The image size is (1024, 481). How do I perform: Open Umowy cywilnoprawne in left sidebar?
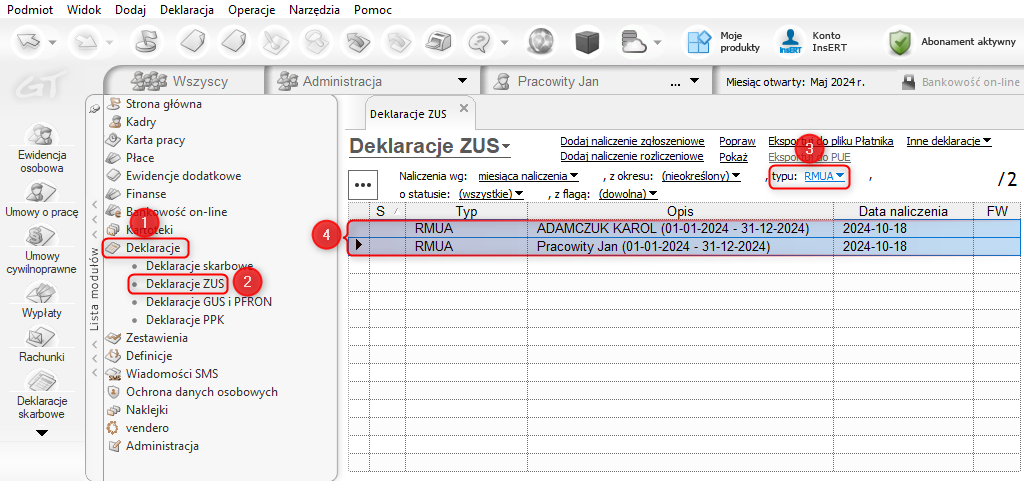pyautogui.click(x=42, y=250)
